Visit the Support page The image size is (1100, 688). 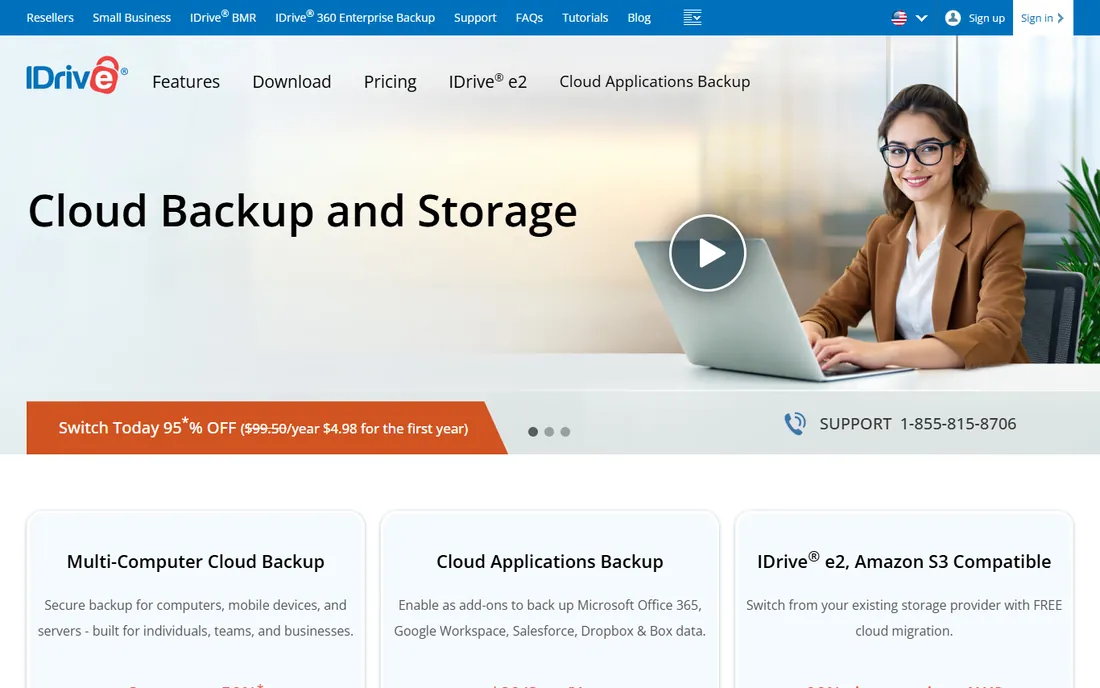475,18
